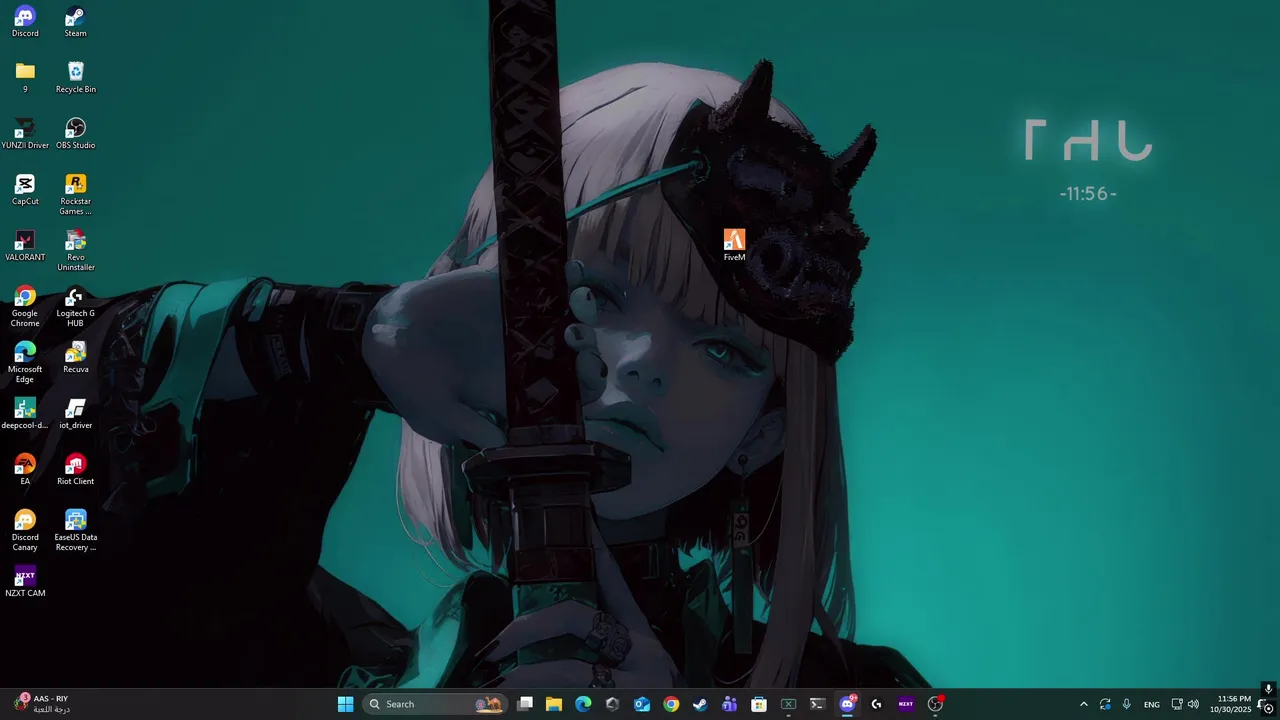Select the YUNZII Driver shortcut
This screenshot has height=720, width=1280.
(25, 134)
